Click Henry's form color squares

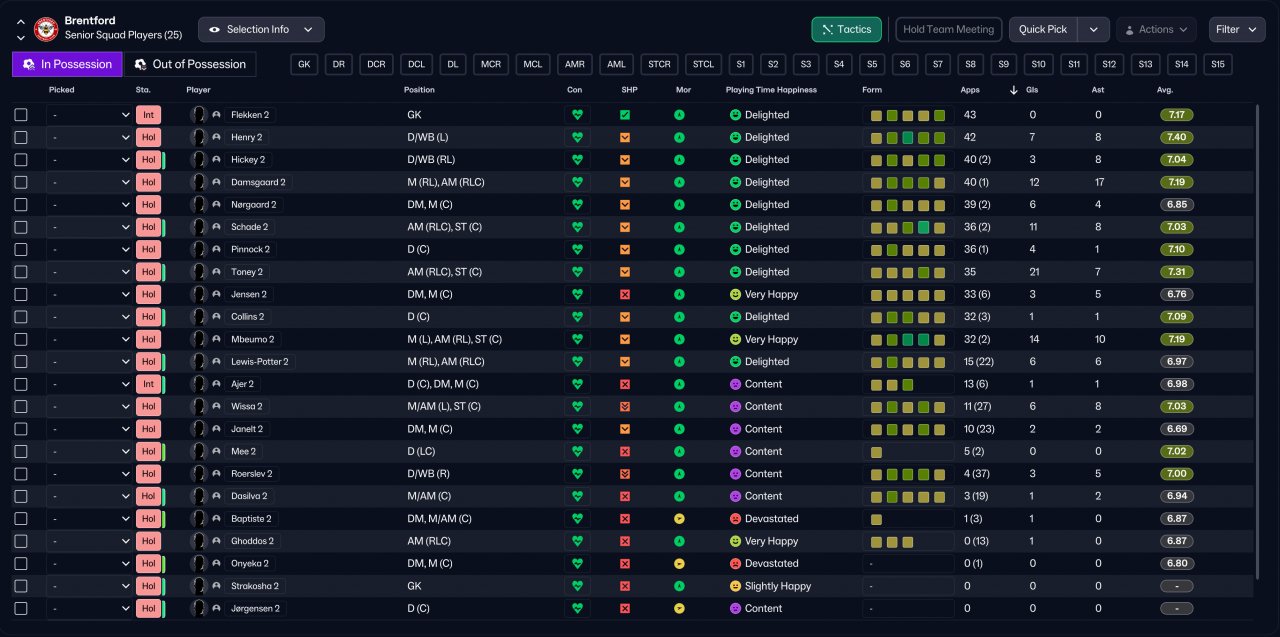tap(907, 137)
